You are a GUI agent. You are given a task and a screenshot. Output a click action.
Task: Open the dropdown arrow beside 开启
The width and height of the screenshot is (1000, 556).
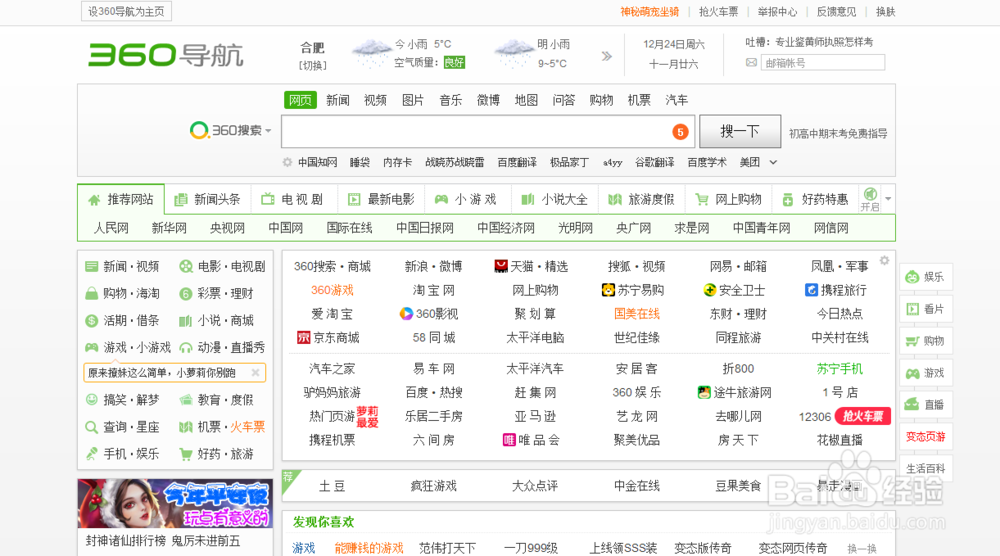click(x=888, y=199)
